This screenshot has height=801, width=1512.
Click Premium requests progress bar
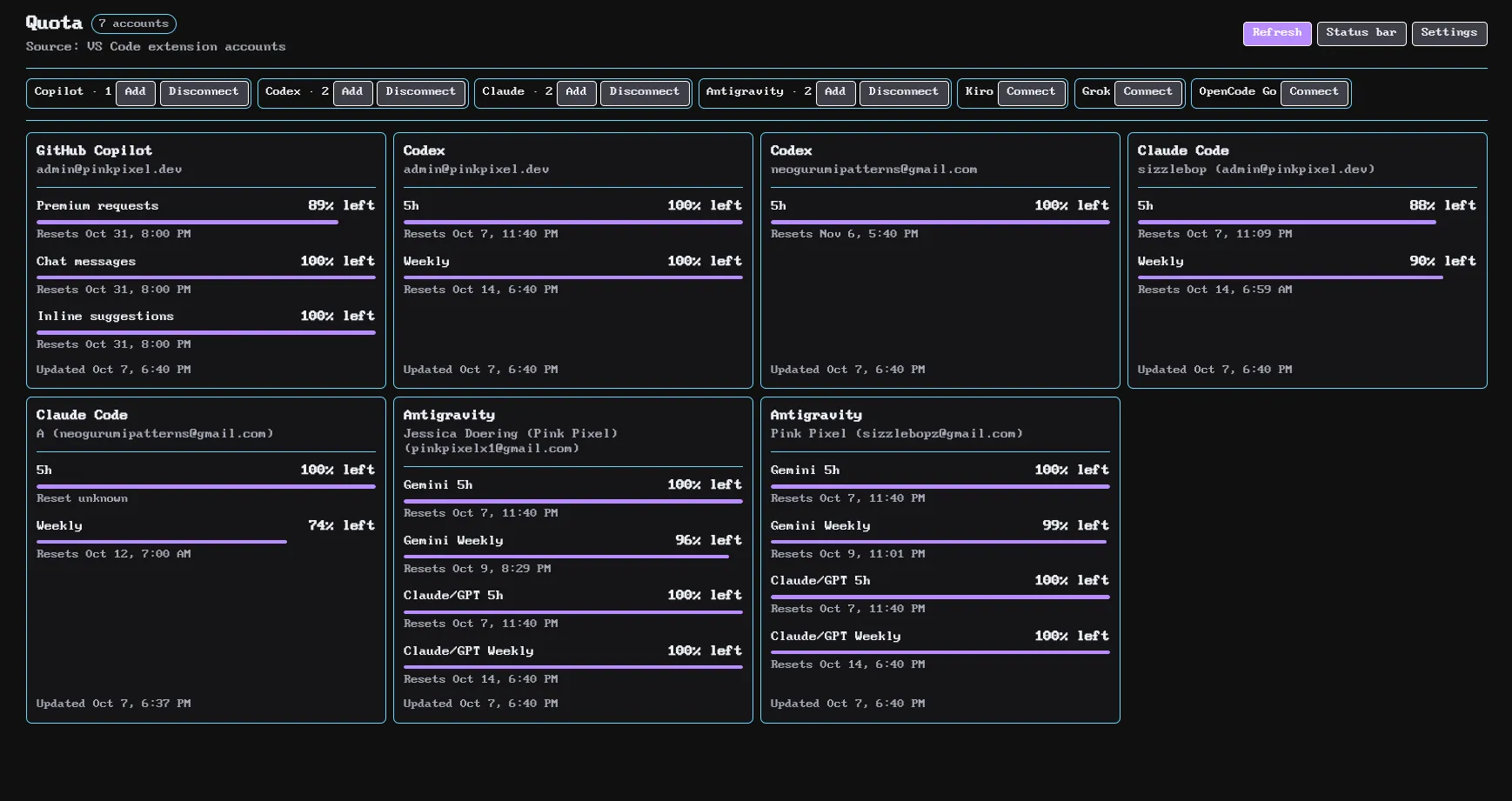coord(206,223)
